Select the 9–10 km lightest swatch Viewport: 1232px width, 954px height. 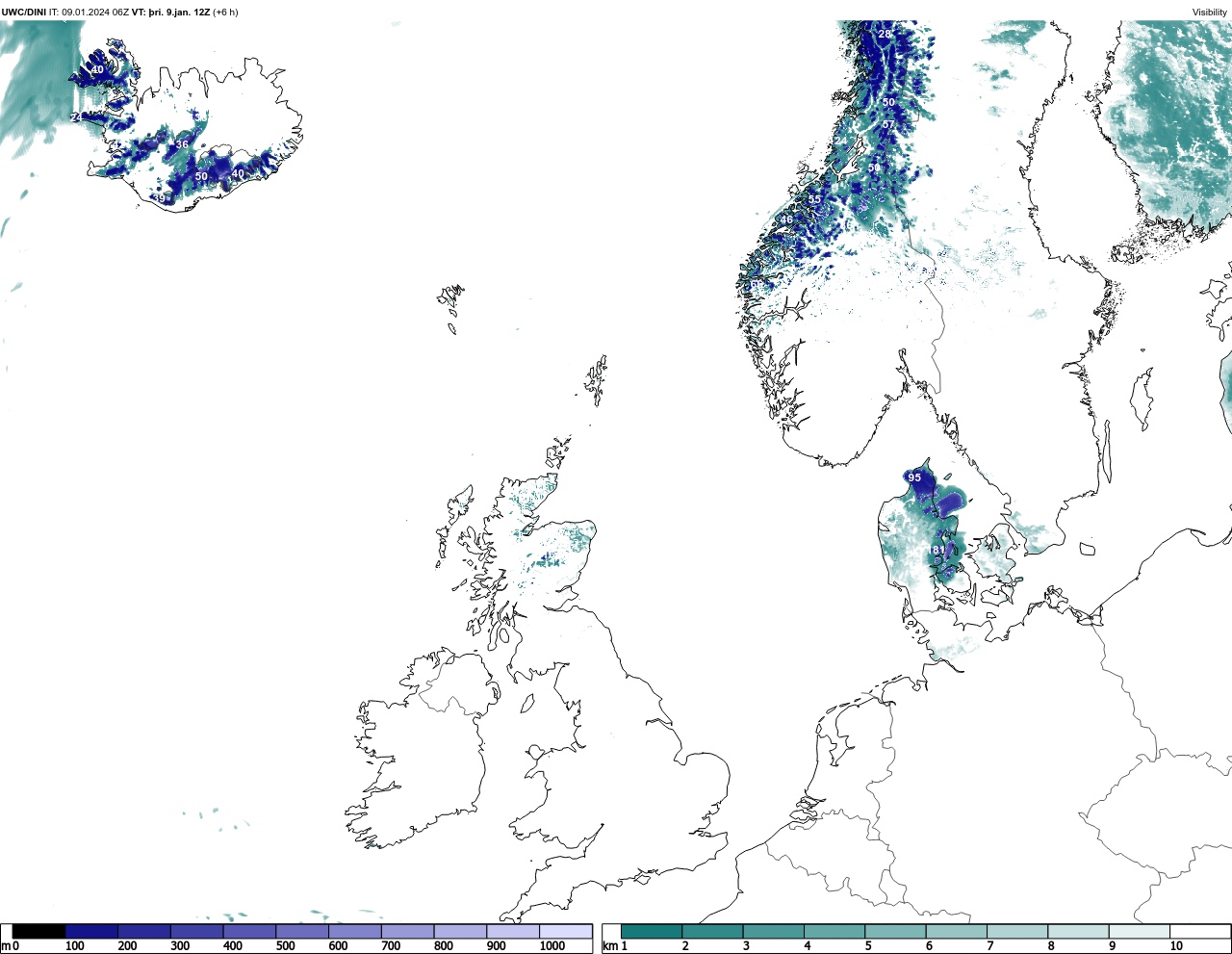pos(1139,932)
